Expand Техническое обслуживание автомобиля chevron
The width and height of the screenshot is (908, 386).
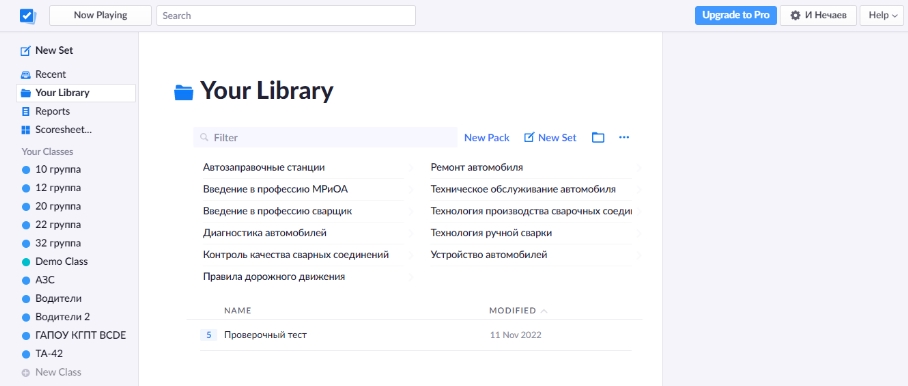tap(639, 190)
